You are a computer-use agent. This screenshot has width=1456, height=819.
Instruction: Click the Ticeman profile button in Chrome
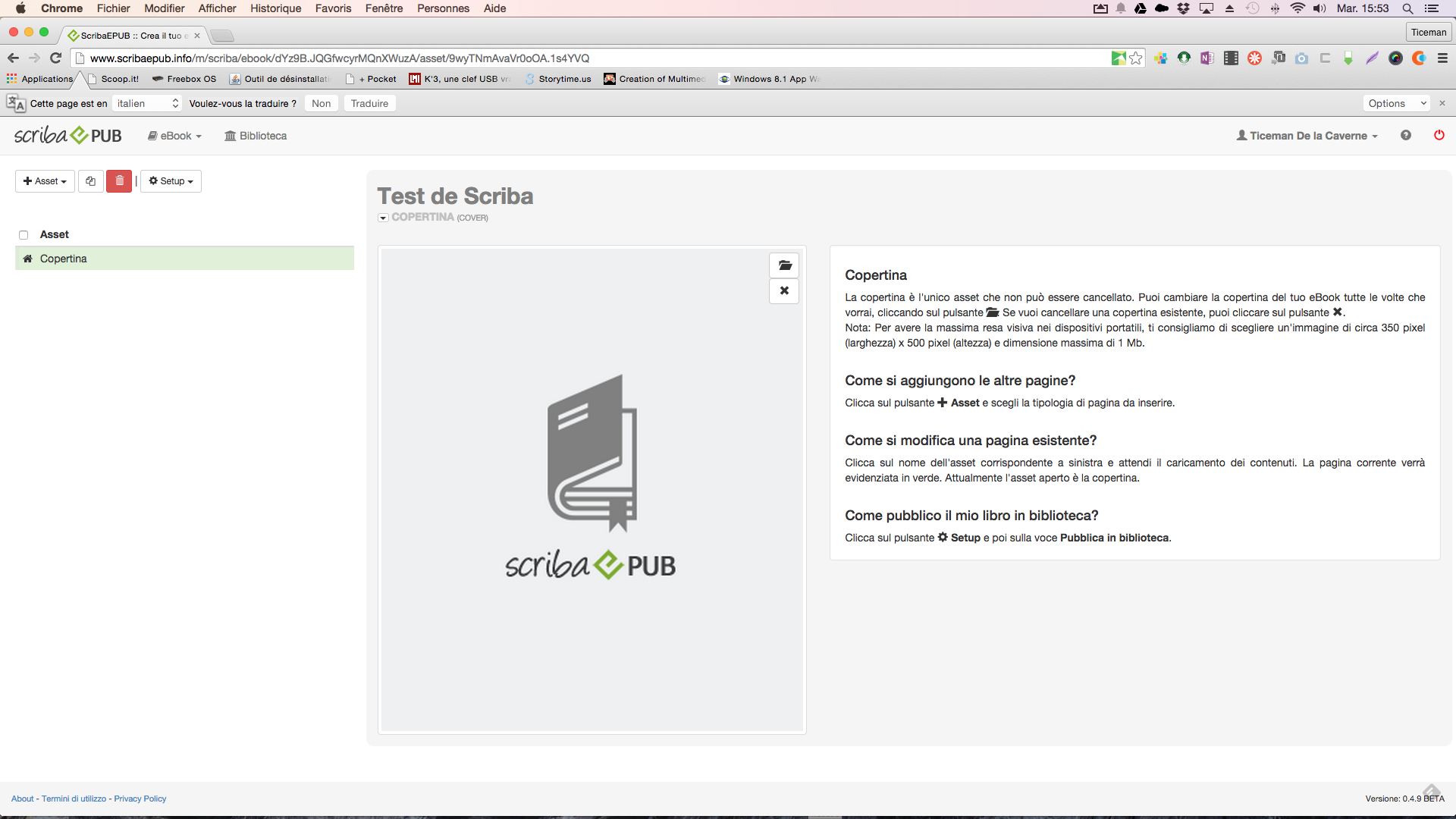(1429, 32)
